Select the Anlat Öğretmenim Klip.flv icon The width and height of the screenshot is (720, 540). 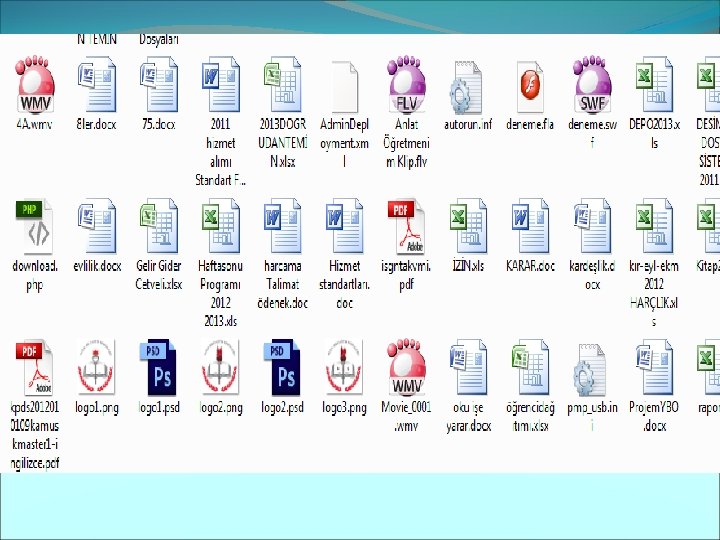pos(407,85)
